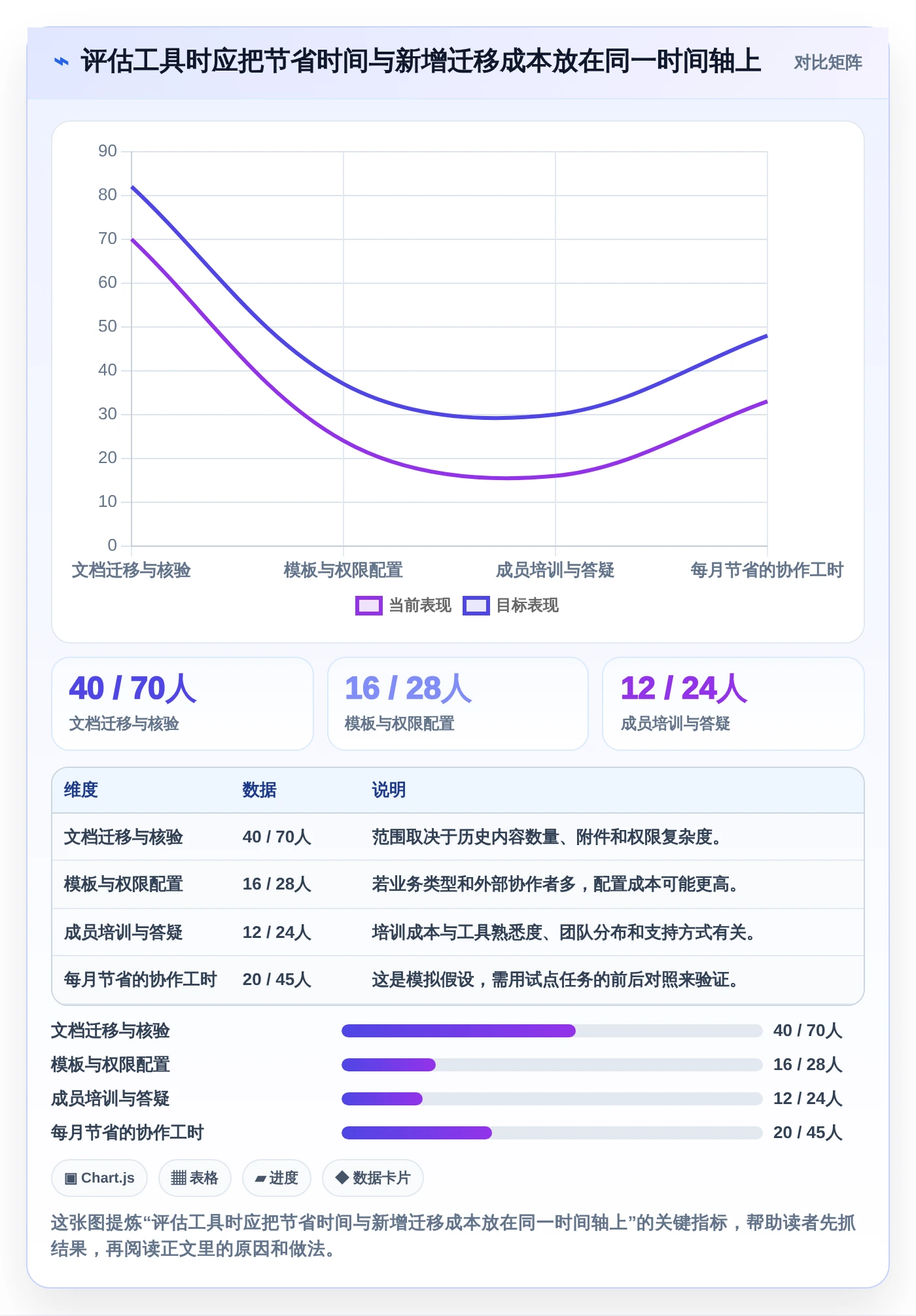This screenshot has width=916, height=1316.
Task: Click table value 20 / 45人
Action: (x=277, y=980)
